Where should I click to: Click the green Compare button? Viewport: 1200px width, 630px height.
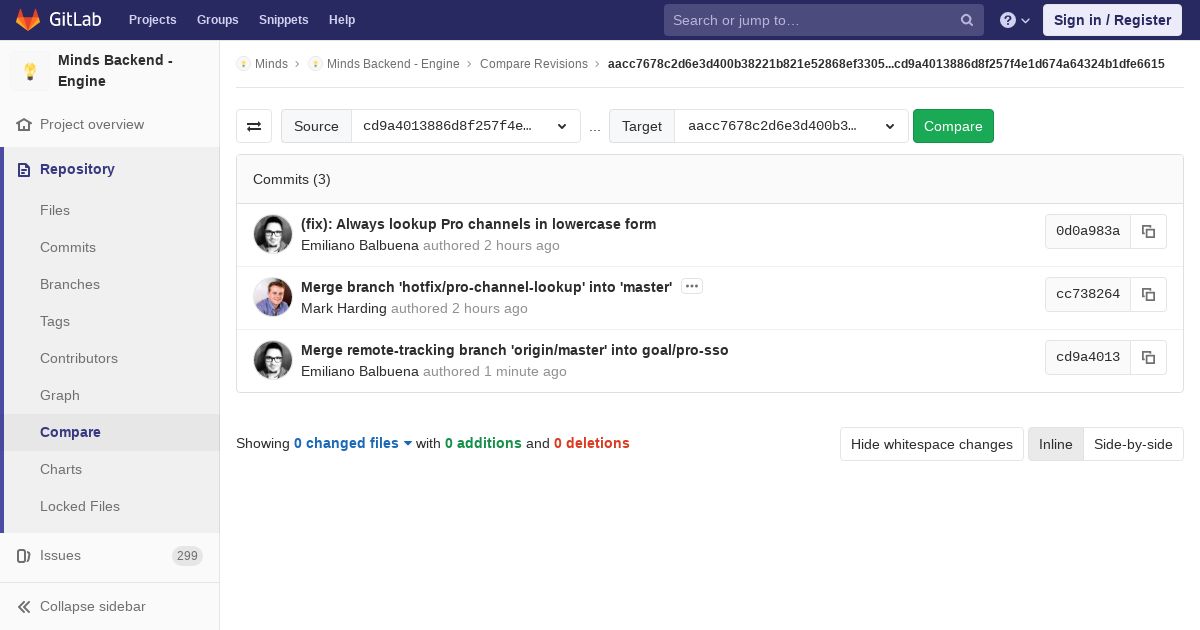tap(953, 126)
